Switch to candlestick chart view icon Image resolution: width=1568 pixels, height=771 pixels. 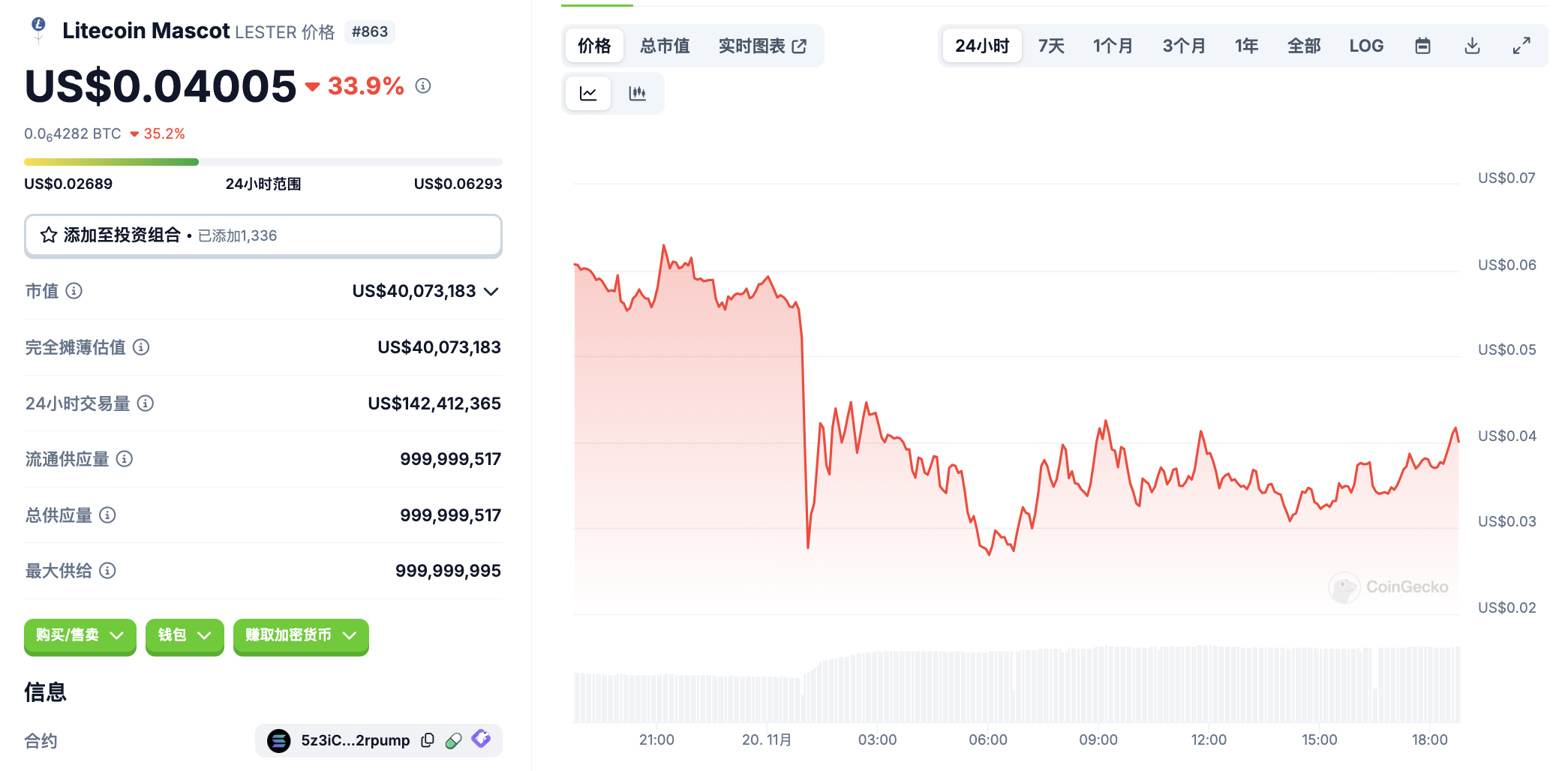point(637,94)
